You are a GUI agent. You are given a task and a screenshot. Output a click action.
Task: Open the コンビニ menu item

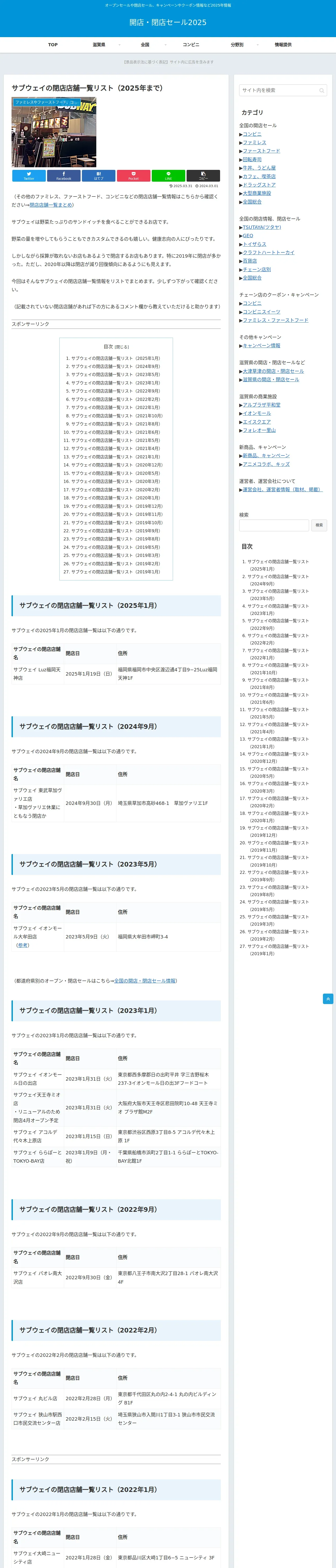pyautogui.click(x=191, y=44)
